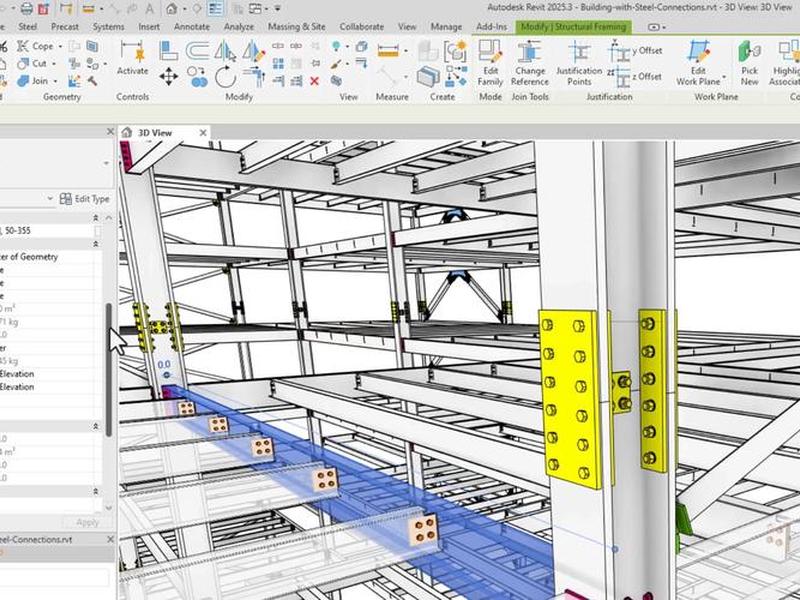Open the Collaborate ribbon tab
800x600 pixels.
(361, 27)
